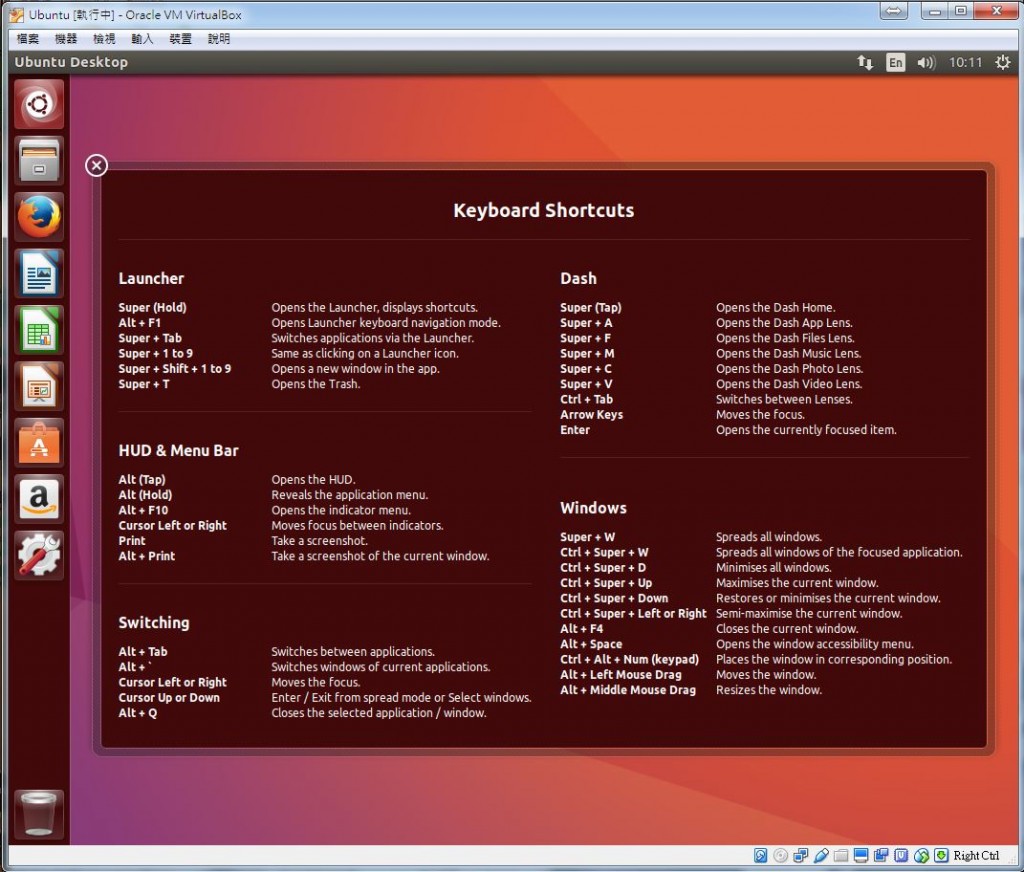Click 'Opens the Dash Music Lens.' description

[x=789, y=353]
